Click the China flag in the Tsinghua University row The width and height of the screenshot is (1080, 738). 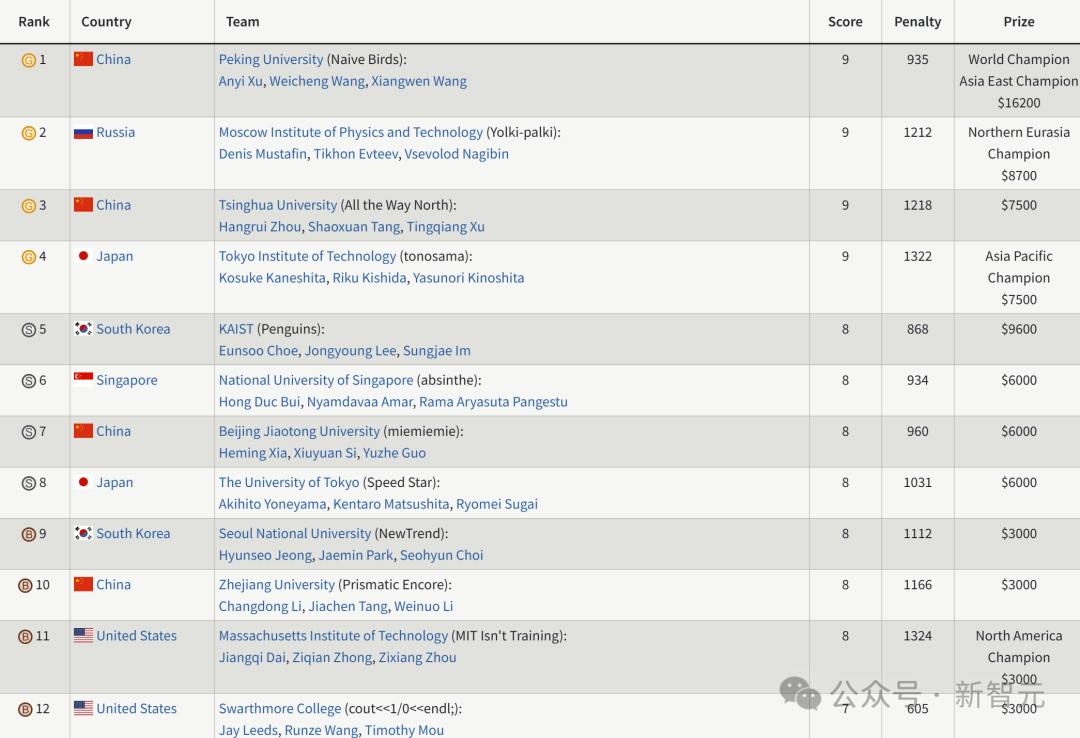(83, 205)
